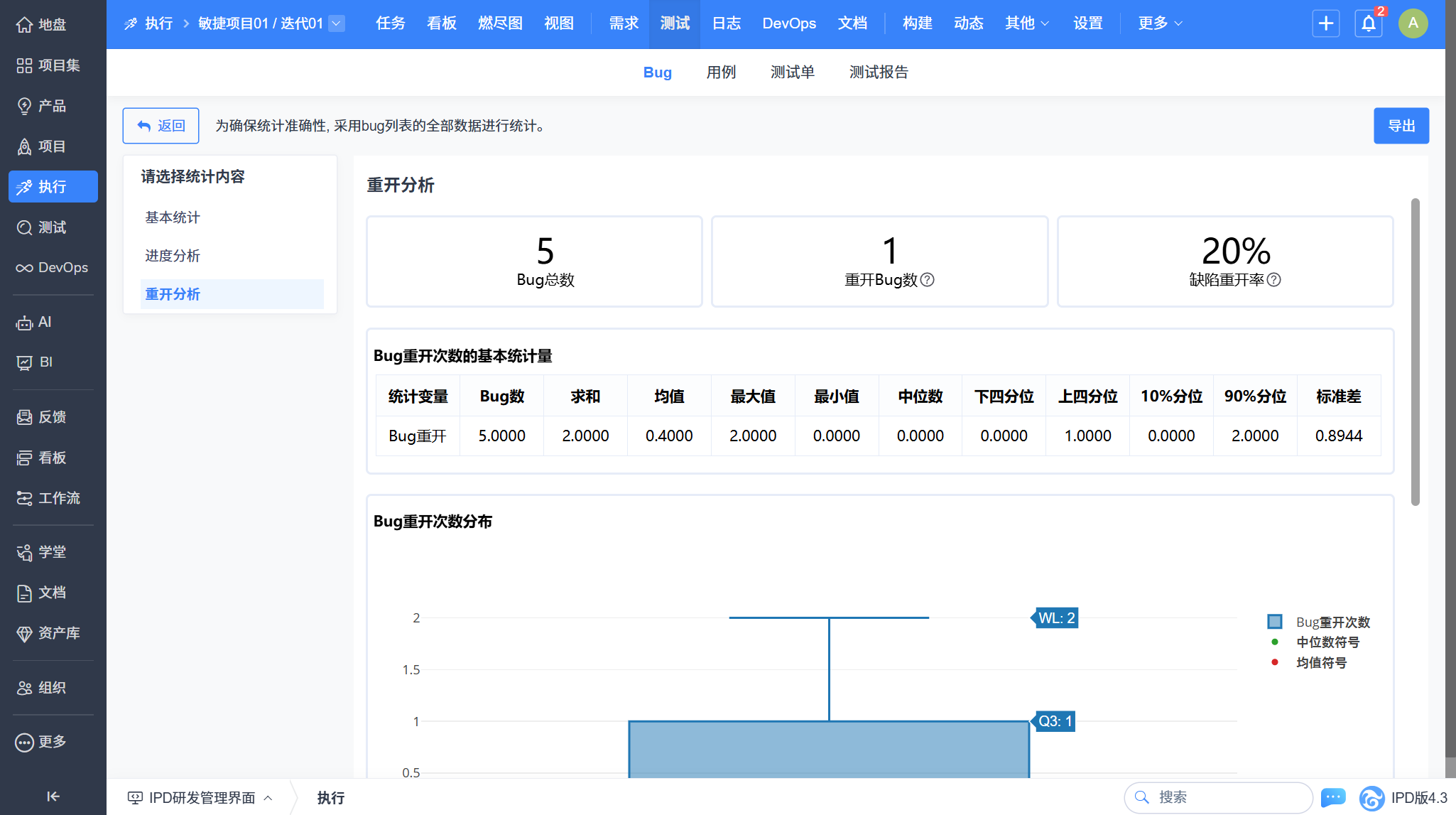The height and width of the screenshot is (815, 1456).
Task: Select 进度分析 in statistics list
Action: pyautogui.click(x=173, y=256)
